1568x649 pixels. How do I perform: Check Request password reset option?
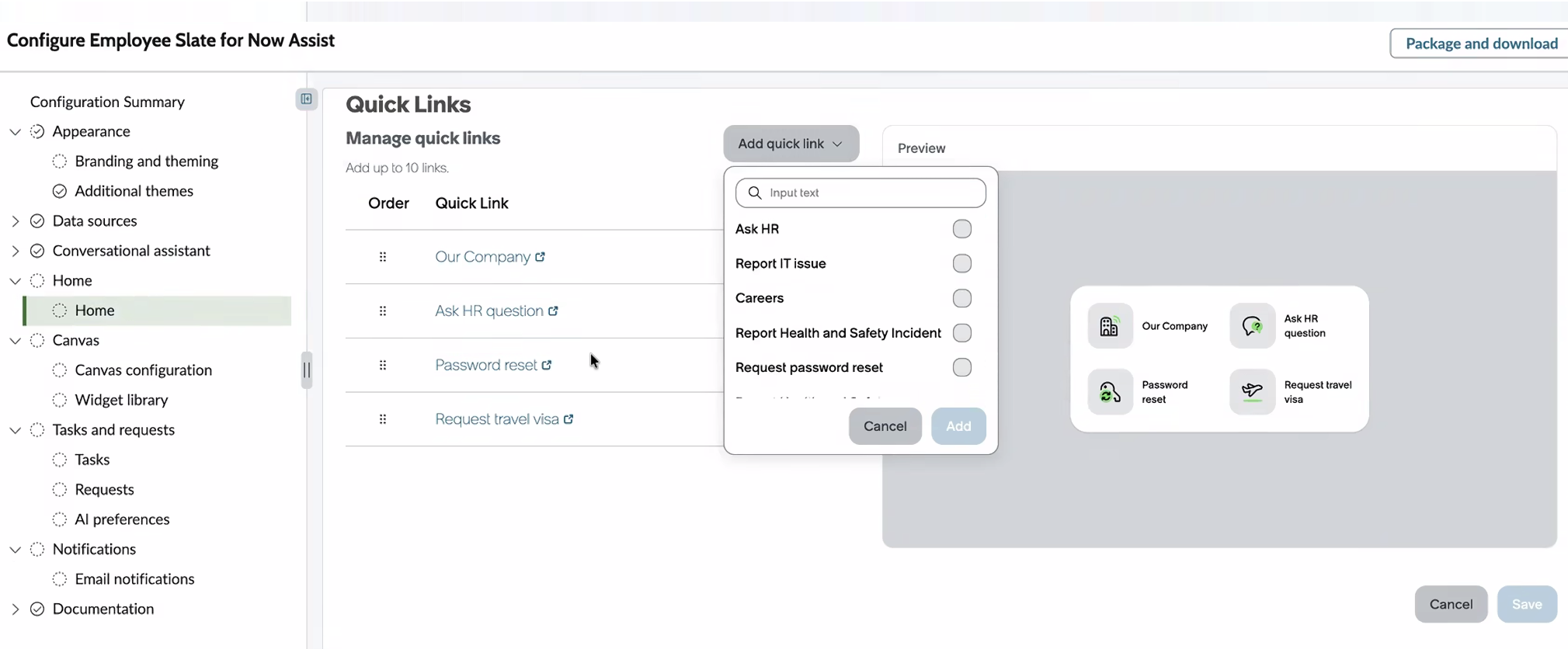[x=962, y=367]
